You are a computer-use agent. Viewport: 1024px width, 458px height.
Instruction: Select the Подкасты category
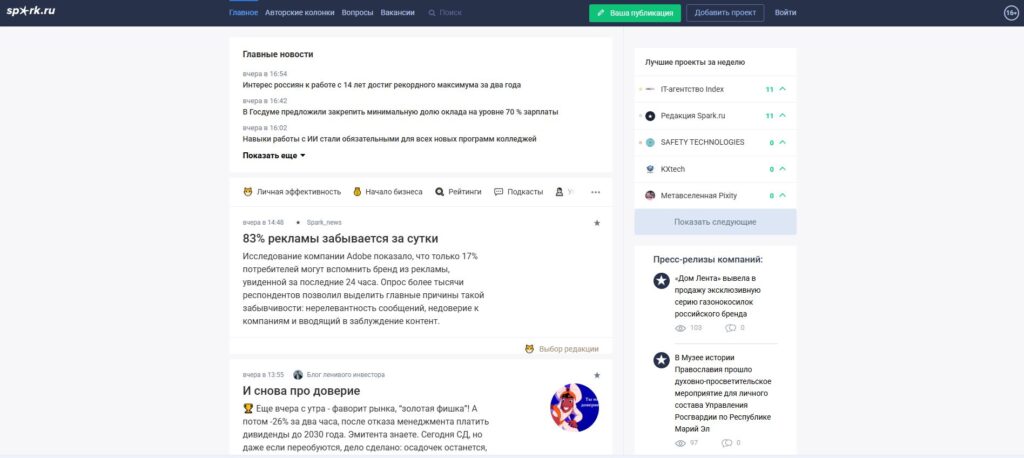519,192
